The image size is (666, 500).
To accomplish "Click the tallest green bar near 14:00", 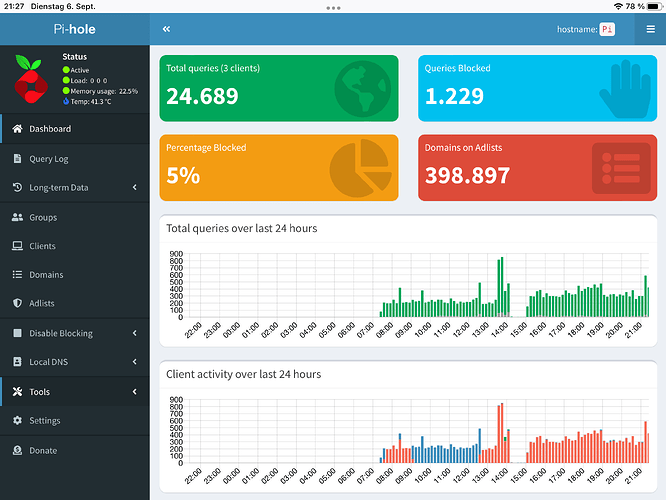I will click(x=501, y=287).
